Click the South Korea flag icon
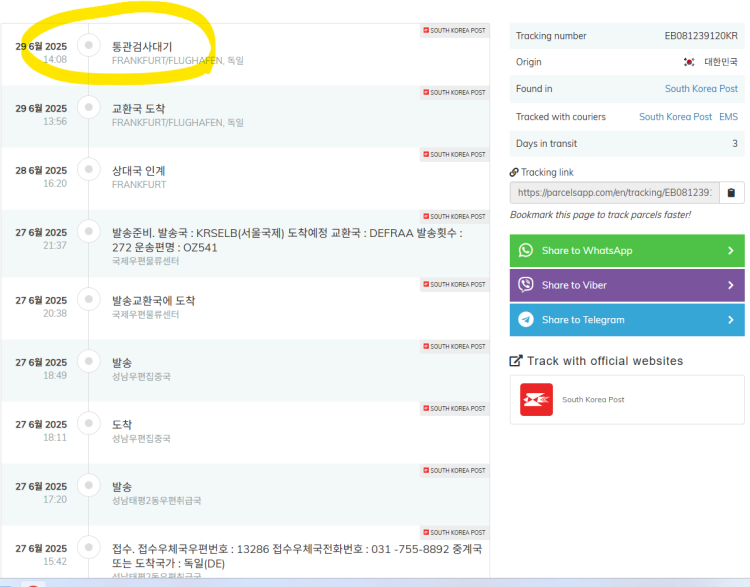The height and width of the screenshot is (587, 750). pyautogui.click(x=689, y=62)
